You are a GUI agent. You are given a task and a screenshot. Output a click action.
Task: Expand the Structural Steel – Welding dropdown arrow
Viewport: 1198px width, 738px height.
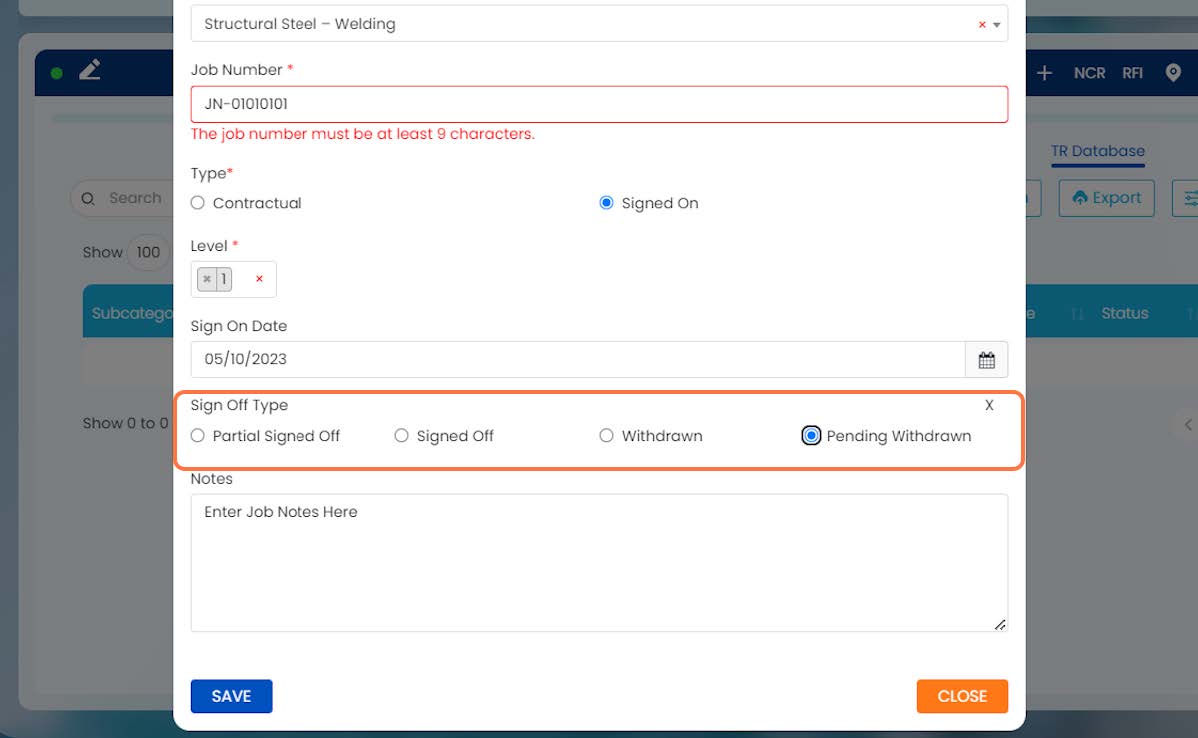click(996, 24)
